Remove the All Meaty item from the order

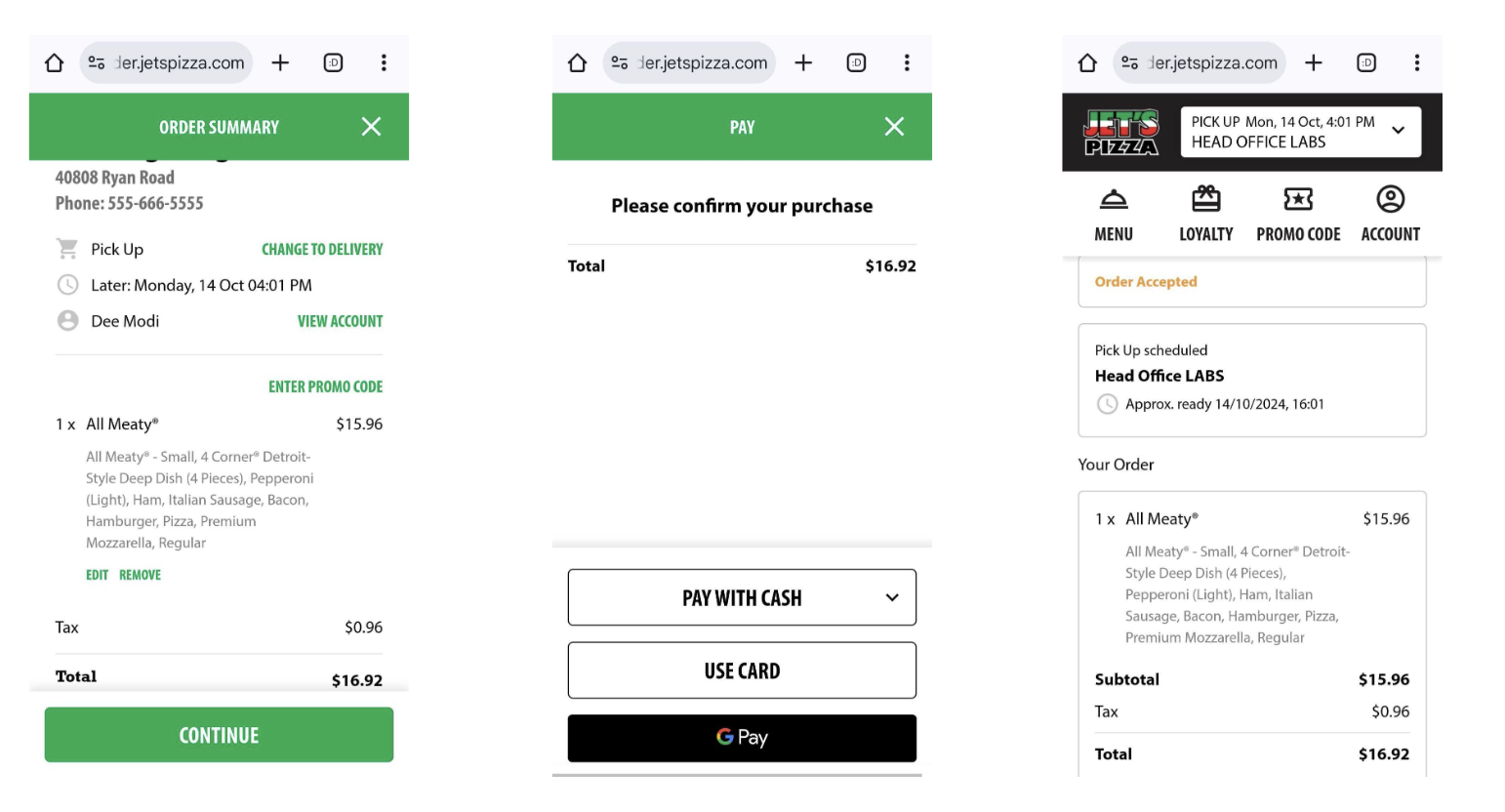pos(140,575)
